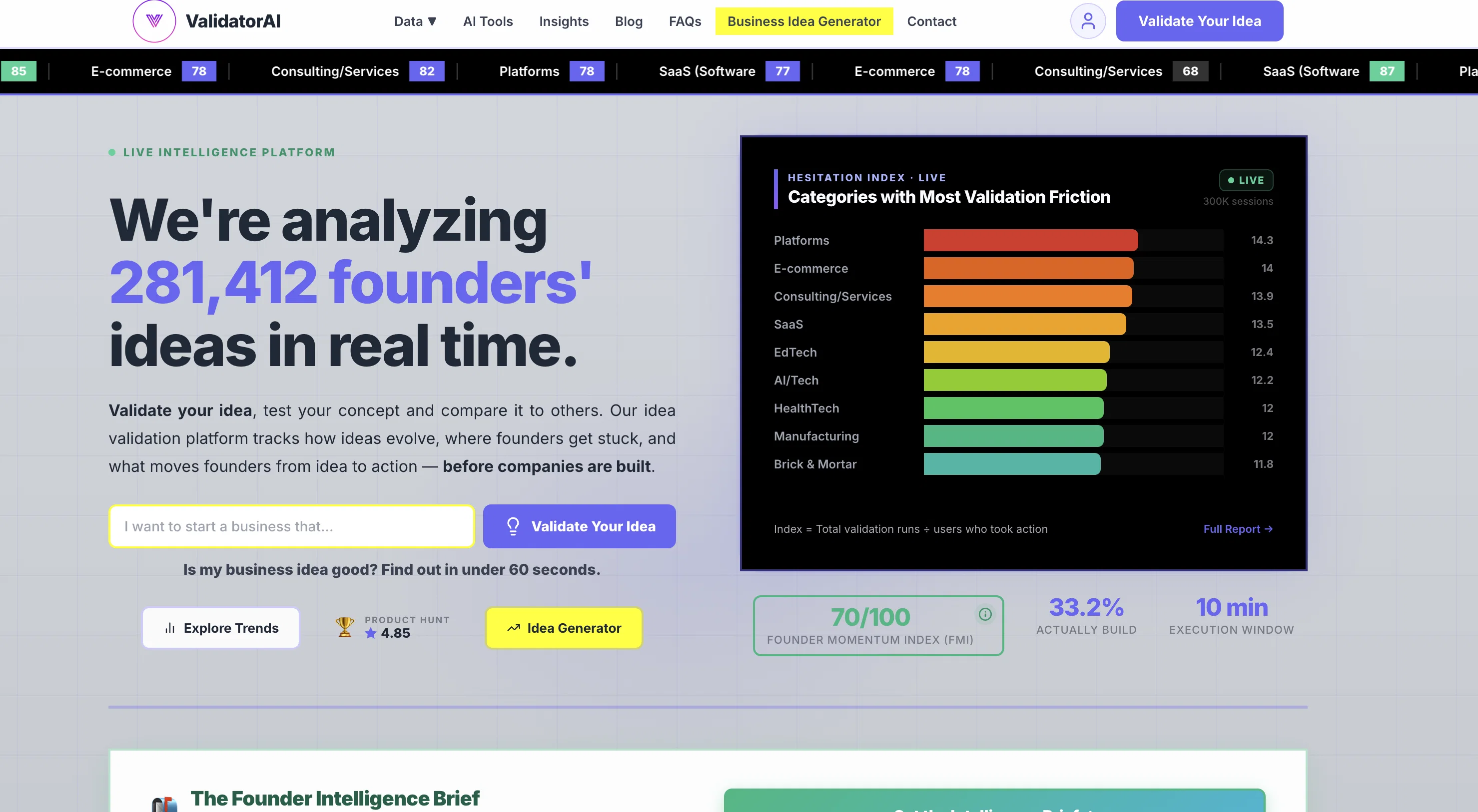Click the HealthTech row label
This screenshot has height=812, width=1478.
pos(805,408)
